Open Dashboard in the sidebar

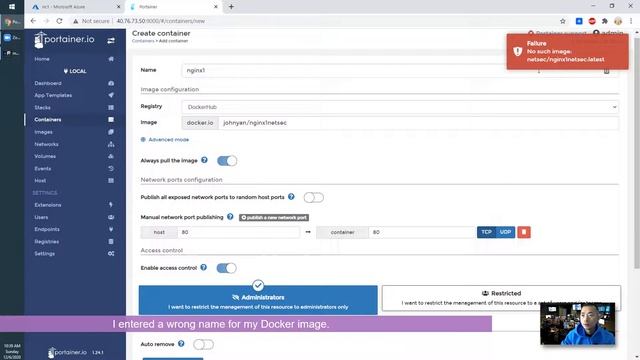pos(48,83)
